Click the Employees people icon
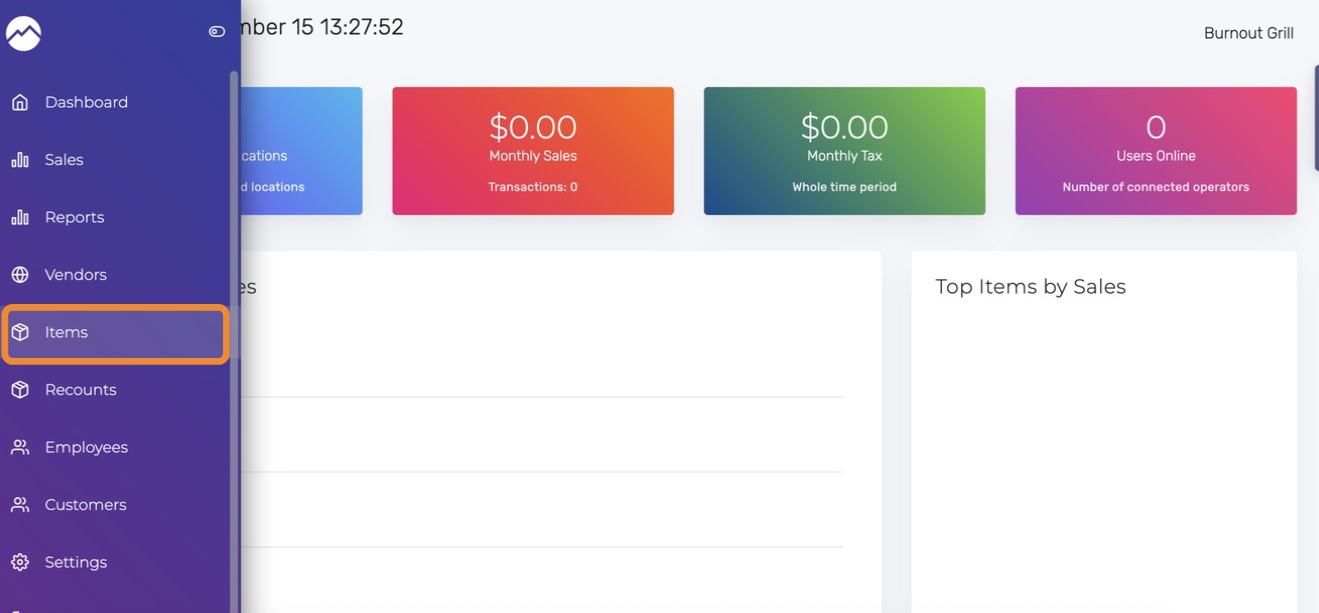The height and width of the screenshot is (613, 1319). [x=20, y=447]
